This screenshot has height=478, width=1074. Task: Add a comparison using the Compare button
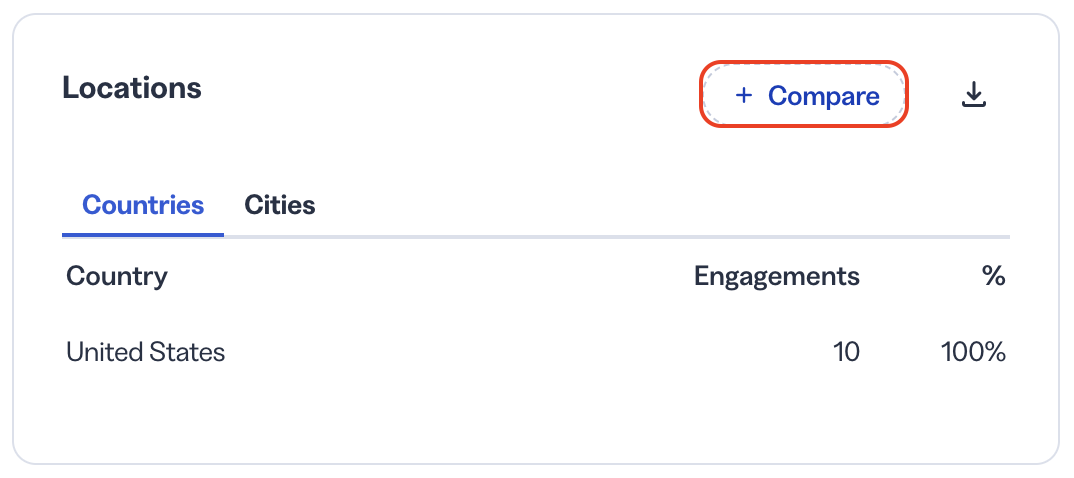click(x=803, y=95)
